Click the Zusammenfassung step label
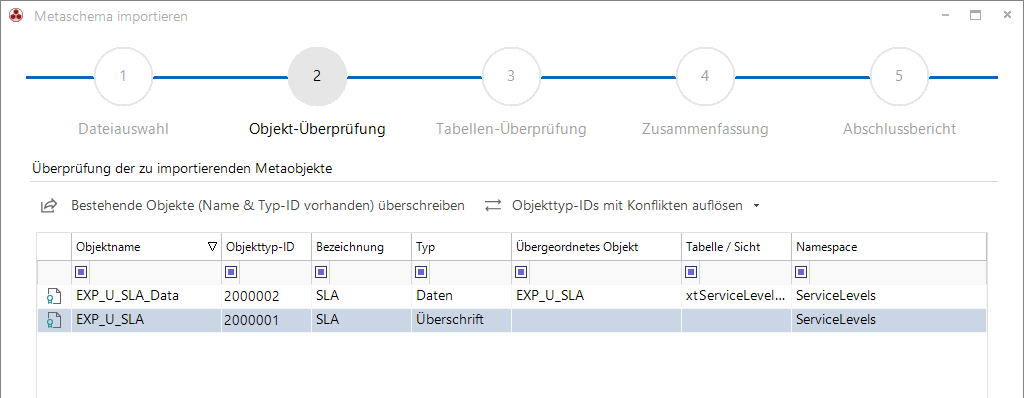Image resolution: width=1024 pixels, height=398 pixels. pos(705,129)
